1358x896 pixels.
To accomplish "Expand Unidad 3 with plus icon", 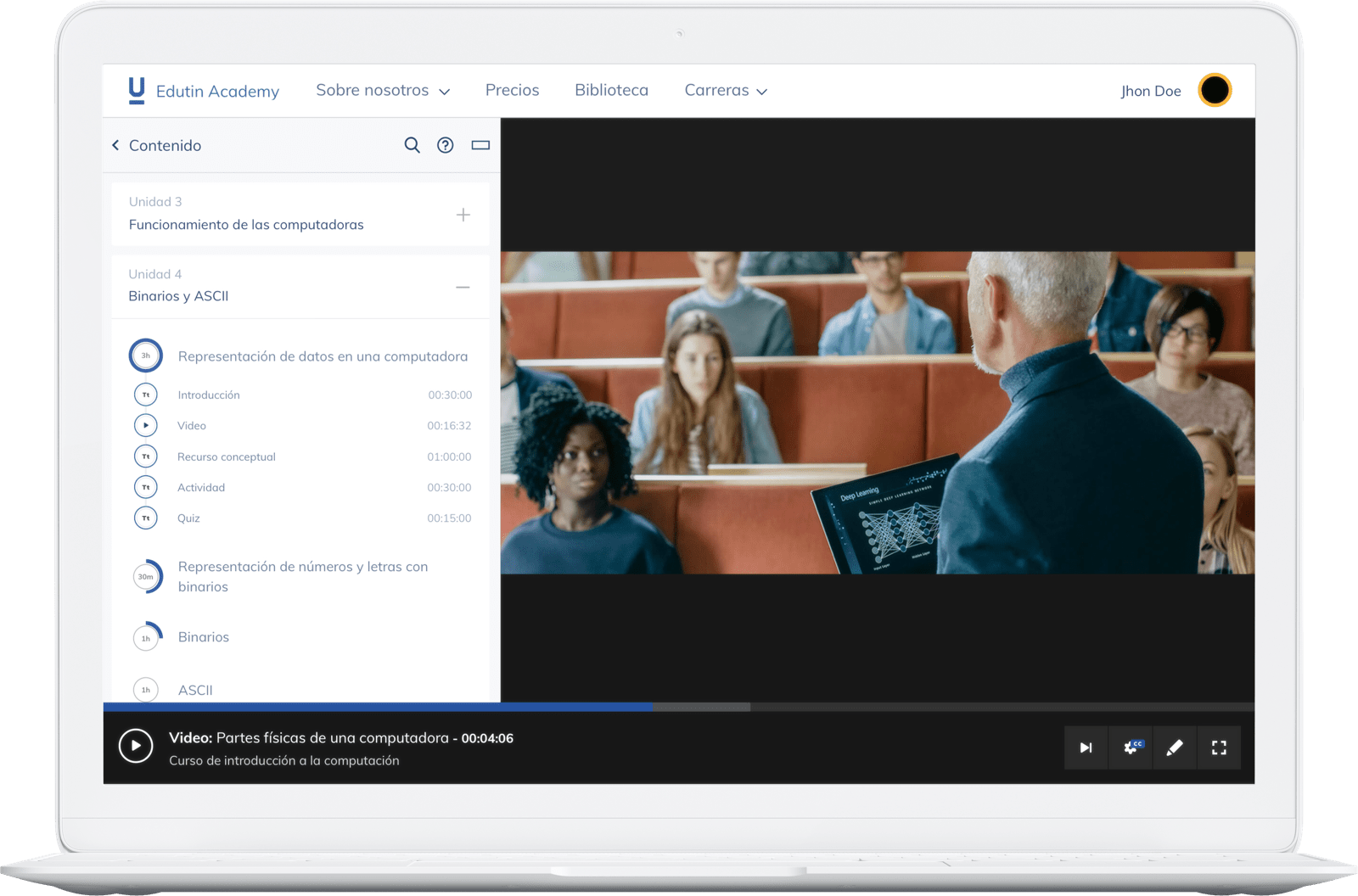I will click(x=463, y=215).
